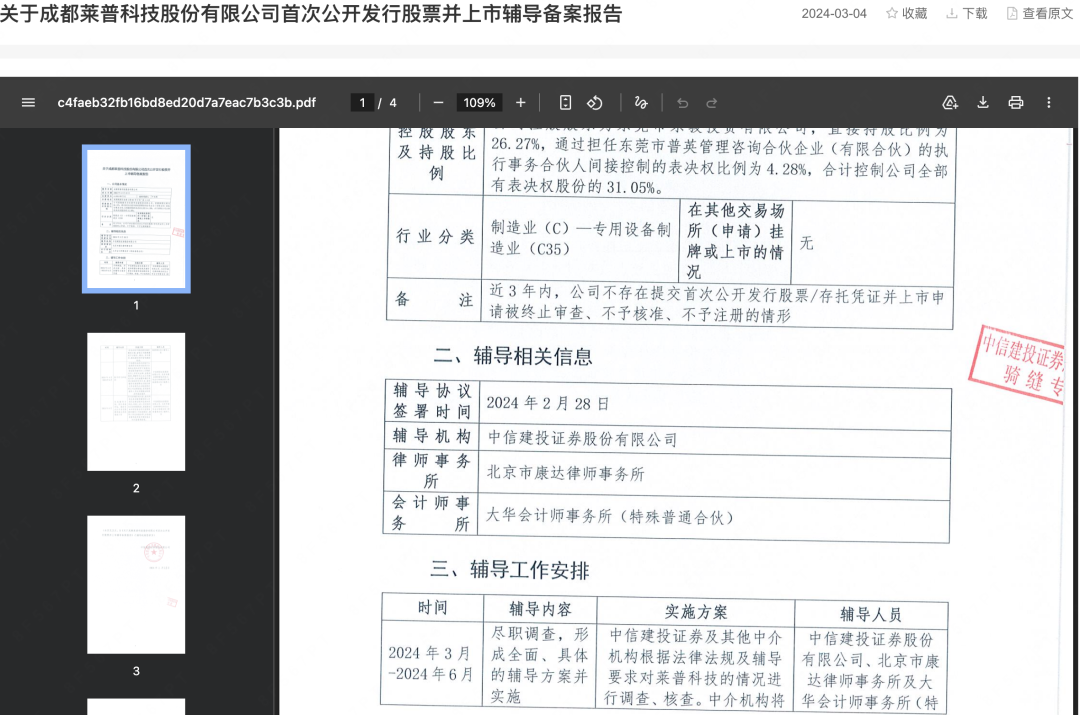Click the 辅导人员 column header
The image size is (1080, 715).
[871, 614]
